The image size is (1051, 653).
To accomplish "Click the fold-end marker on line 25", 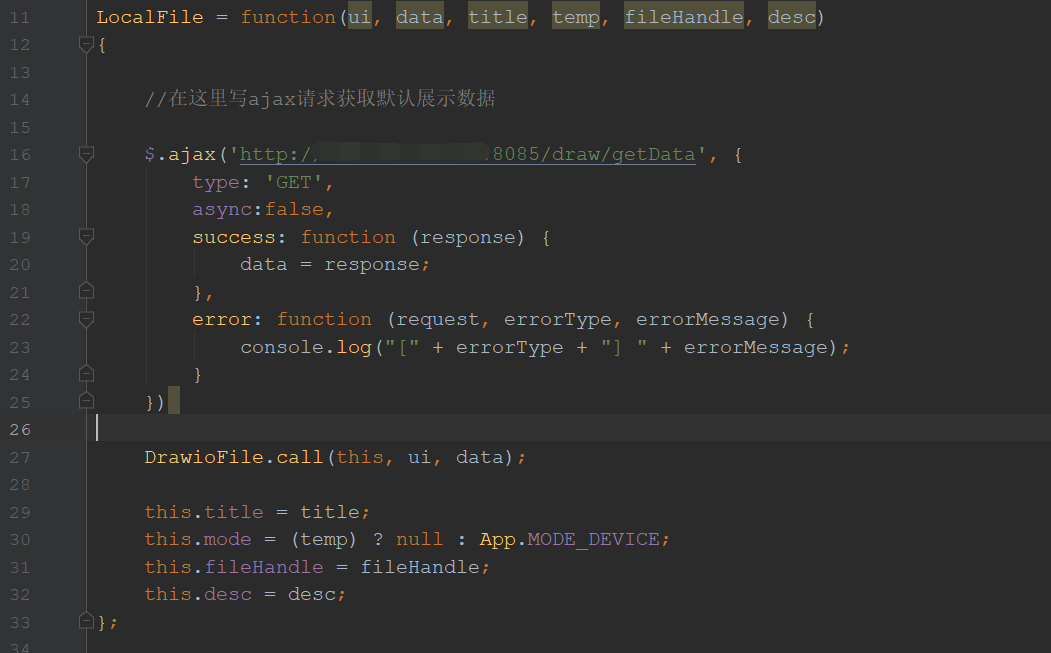I will (x=86, y=401).
